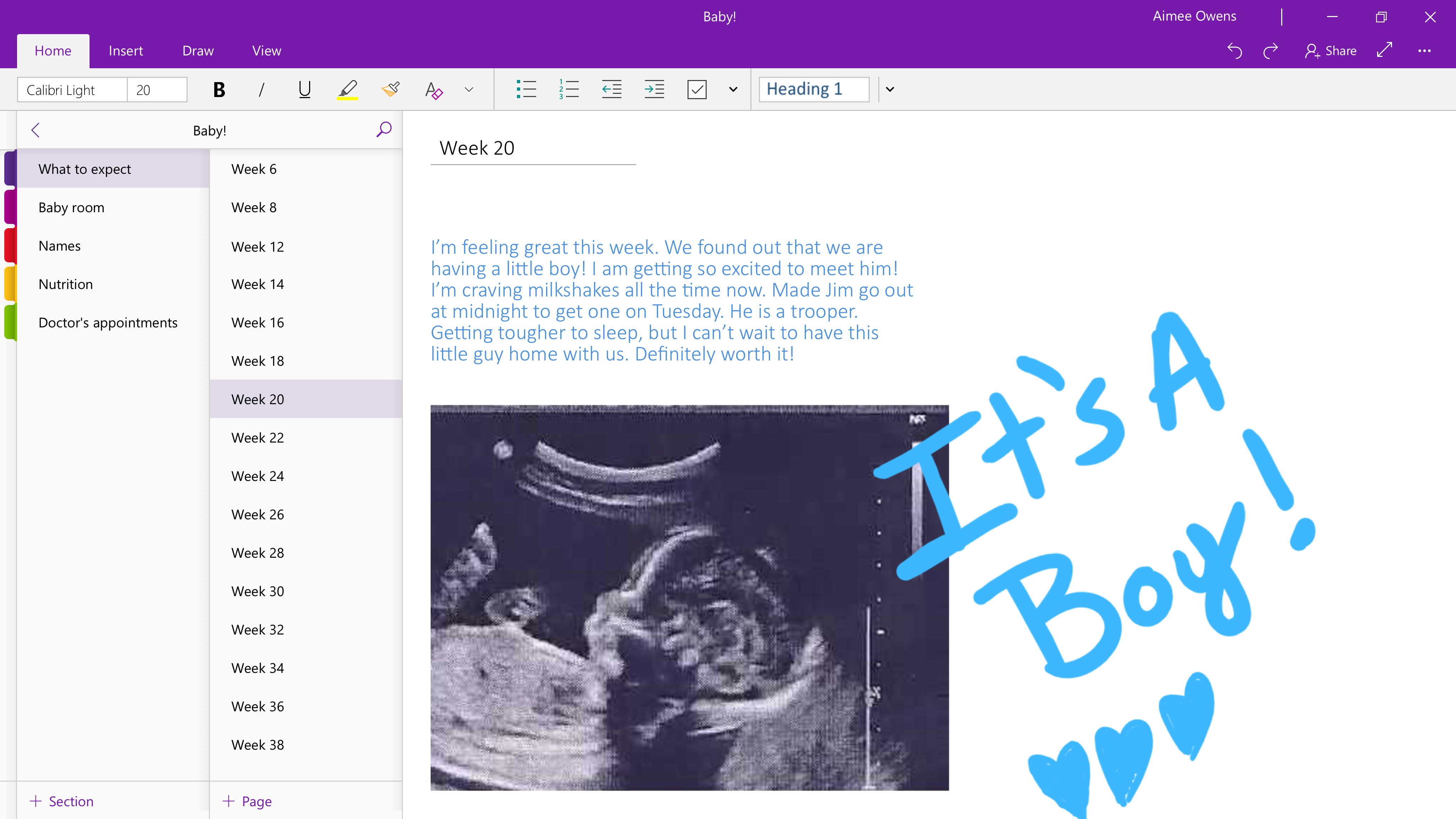The image size is (1456, 819).
Task: Underline the selected text
Action: coord(304,89)
